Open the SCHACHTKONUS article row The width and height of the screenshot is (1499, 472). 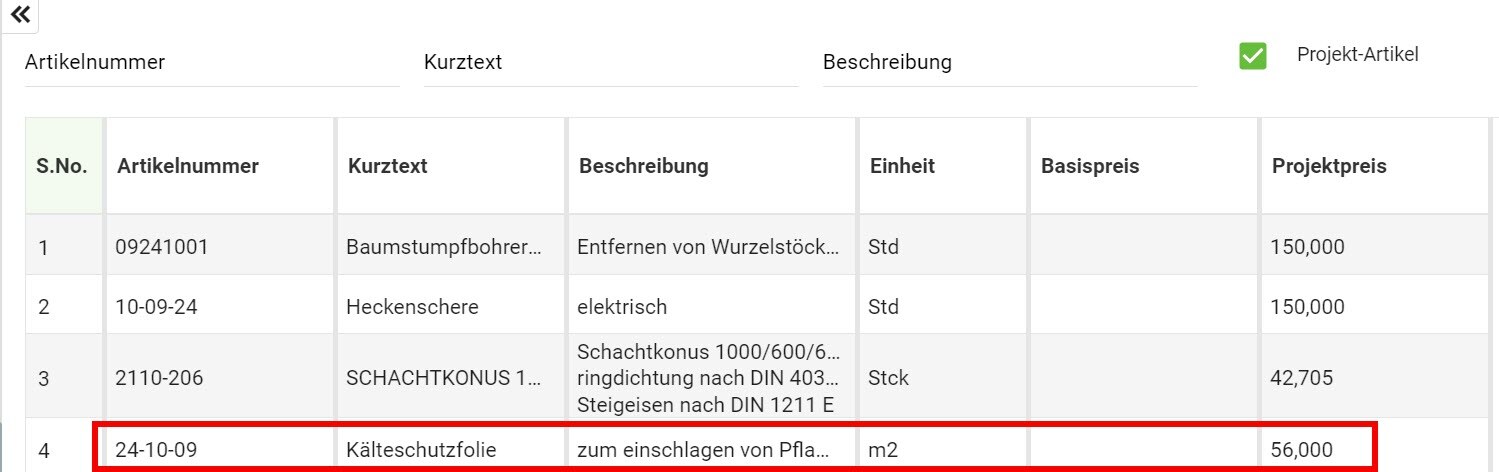point(444,379)
